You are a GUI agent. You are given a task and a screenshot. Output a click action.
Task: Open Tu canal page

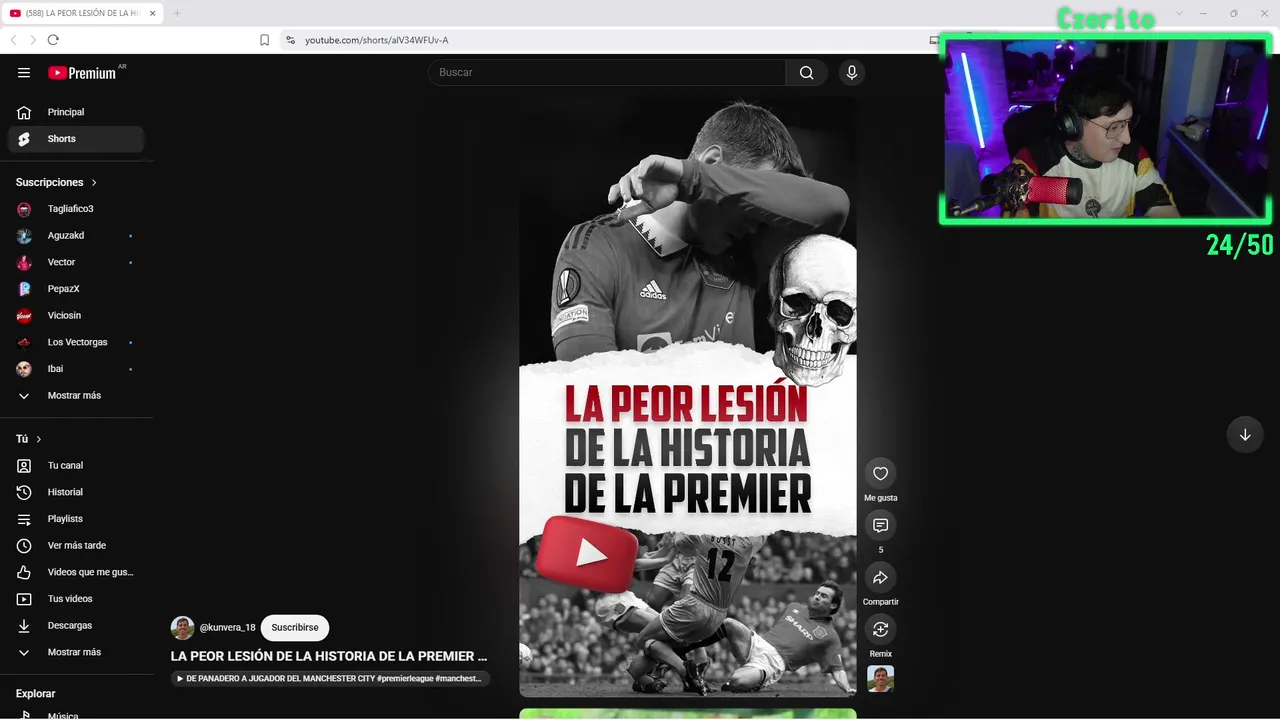[x=76, y=465]
